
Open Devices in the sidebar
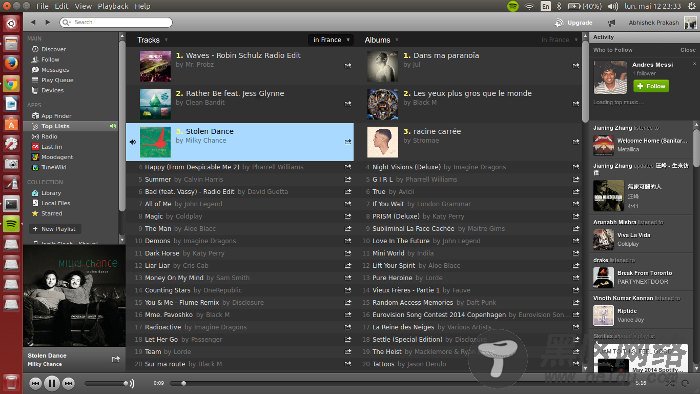(x=52, y=90)
